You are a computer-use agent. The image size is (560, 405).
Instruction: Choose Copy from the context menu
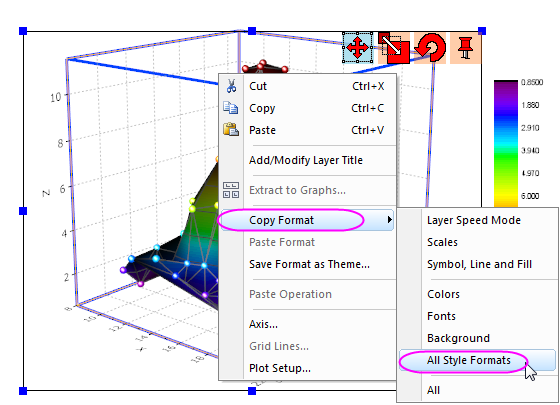coord(308,108)
